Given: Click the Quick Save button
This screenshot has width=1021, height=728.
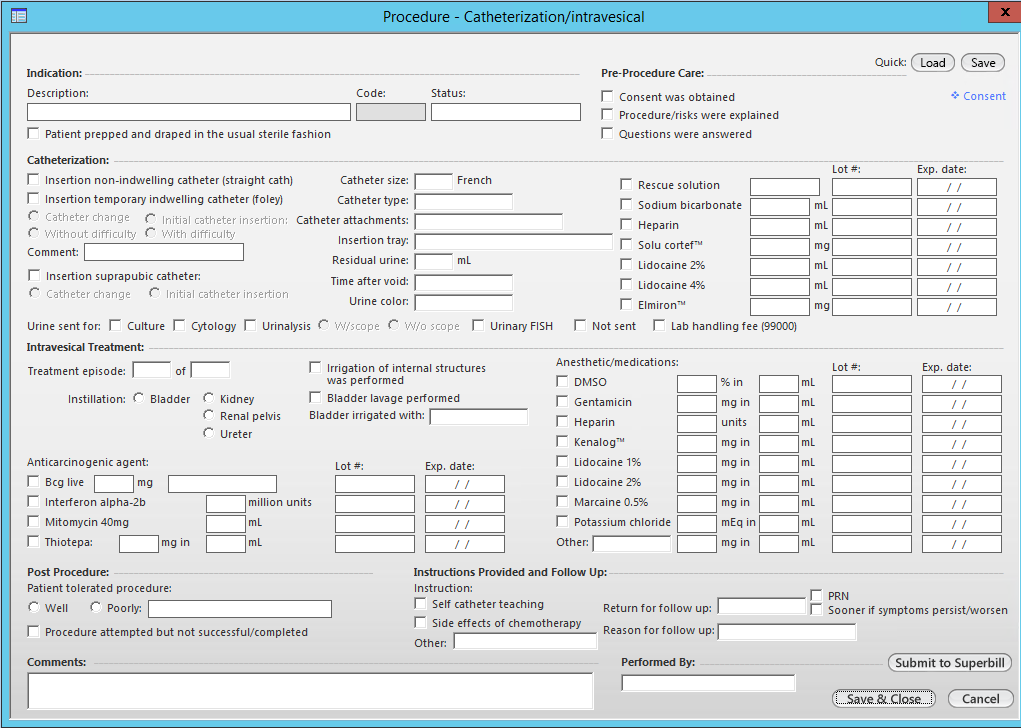Looking at the screenshot, I should [x=983, y=63].
